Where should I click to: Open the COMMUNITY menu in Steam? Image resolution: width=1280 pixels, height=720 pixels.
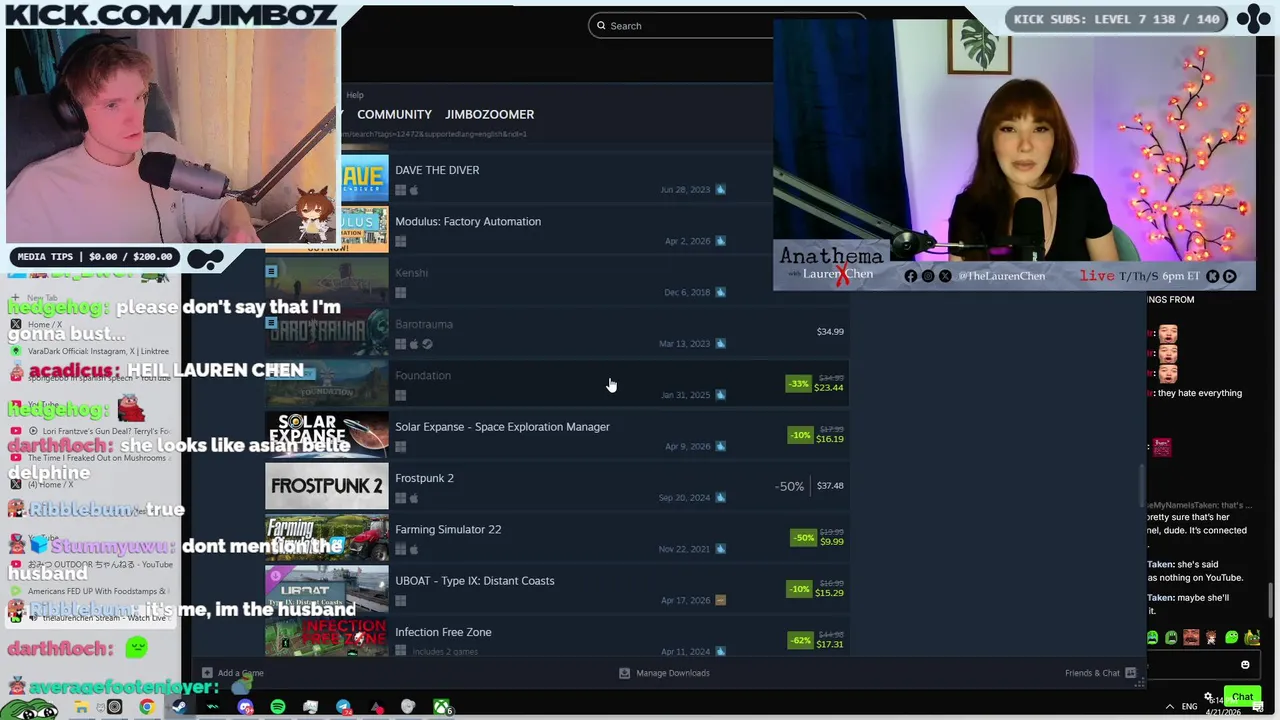(x=394, y=114)
